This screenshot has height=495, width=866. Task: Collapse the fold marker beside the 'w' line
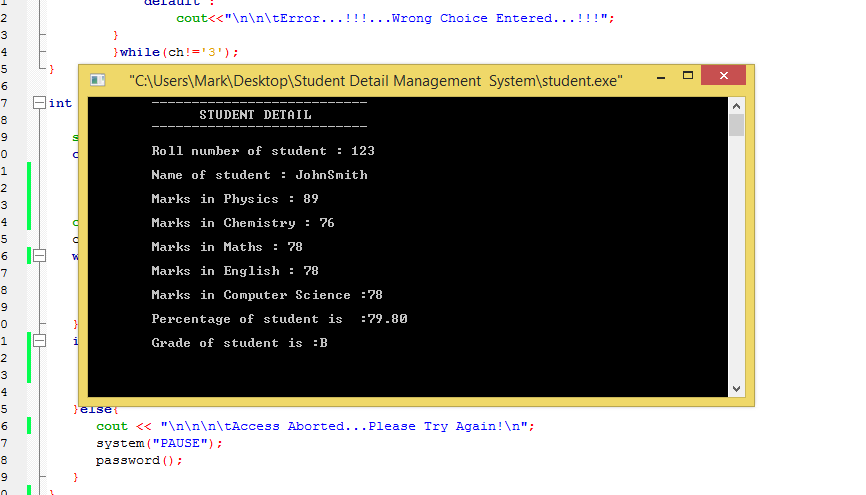pyautogui.click(x=39, y=256)
